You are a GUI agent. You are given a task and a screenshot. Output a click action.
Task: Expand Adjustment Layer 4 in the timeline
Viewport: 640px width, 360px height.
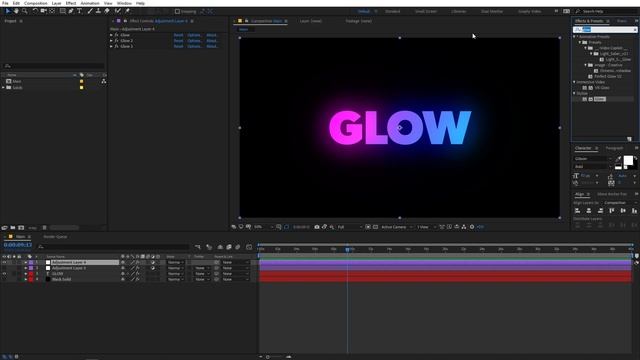tap(26, 262)
